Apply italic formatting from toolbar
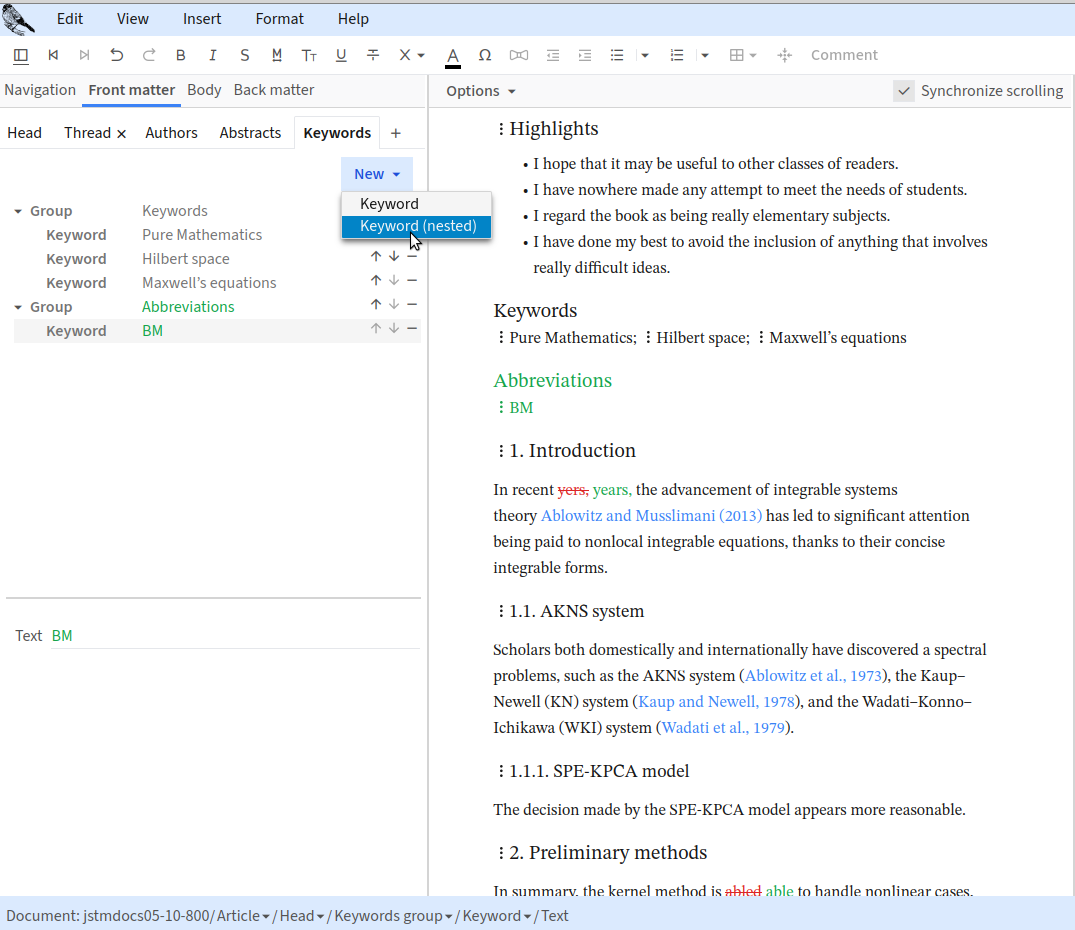Viewport: 1075px width, 930px height. (x=213, y=55)
